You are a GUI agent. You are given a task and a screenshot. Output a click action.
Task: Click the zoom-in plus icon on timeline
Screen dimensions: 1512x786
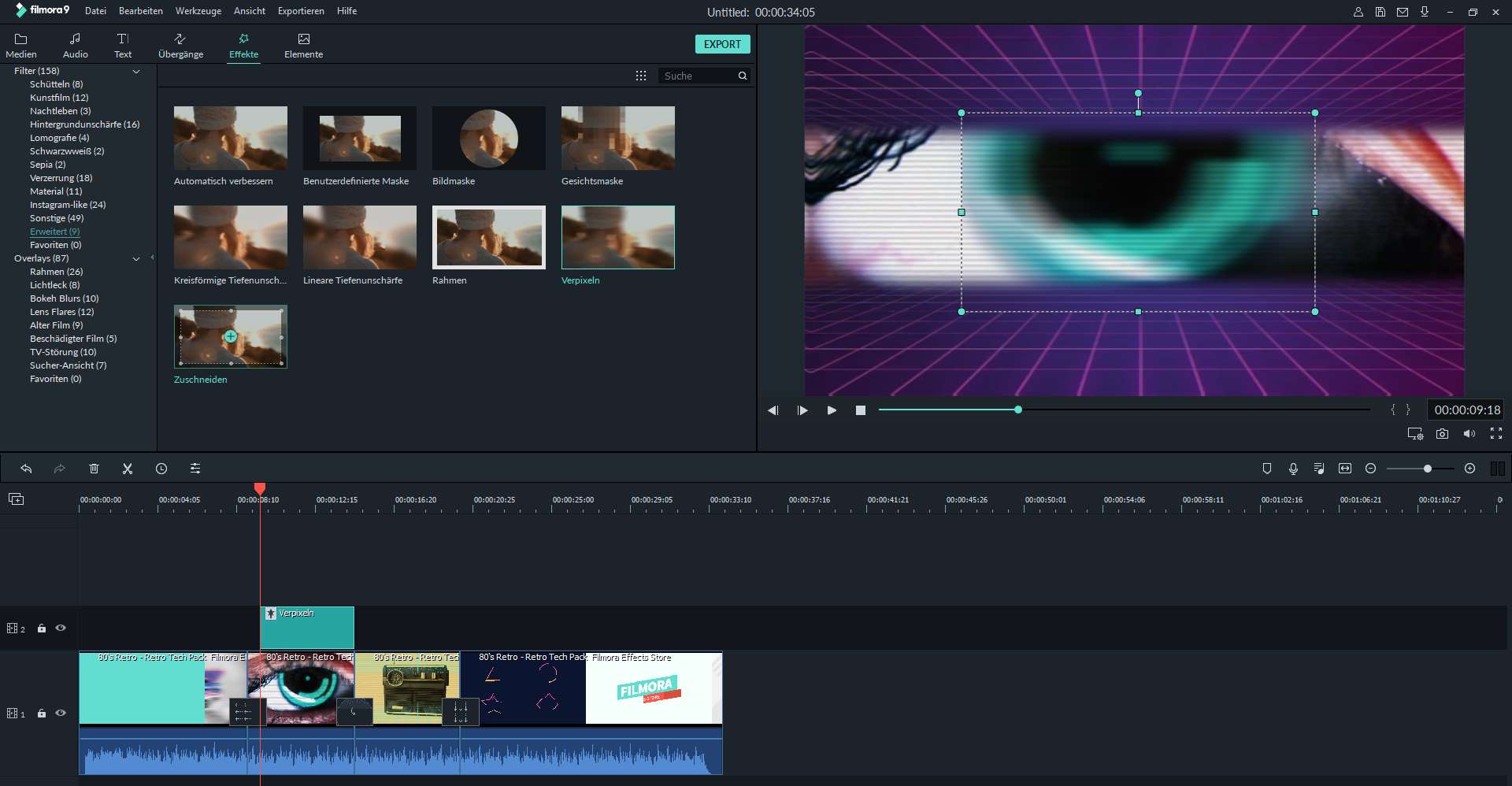coord(1469,469)
